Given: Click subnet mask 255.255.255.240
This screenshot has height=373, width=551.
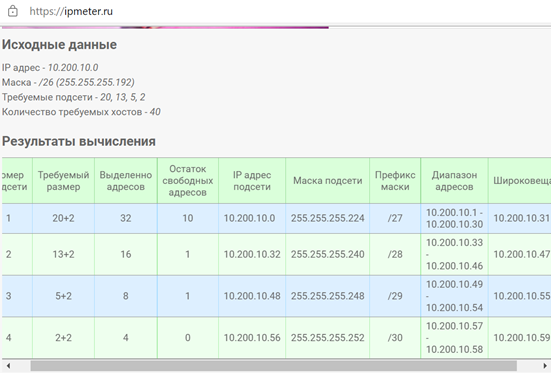Looking at the screenshot, I should pos(328,254).
